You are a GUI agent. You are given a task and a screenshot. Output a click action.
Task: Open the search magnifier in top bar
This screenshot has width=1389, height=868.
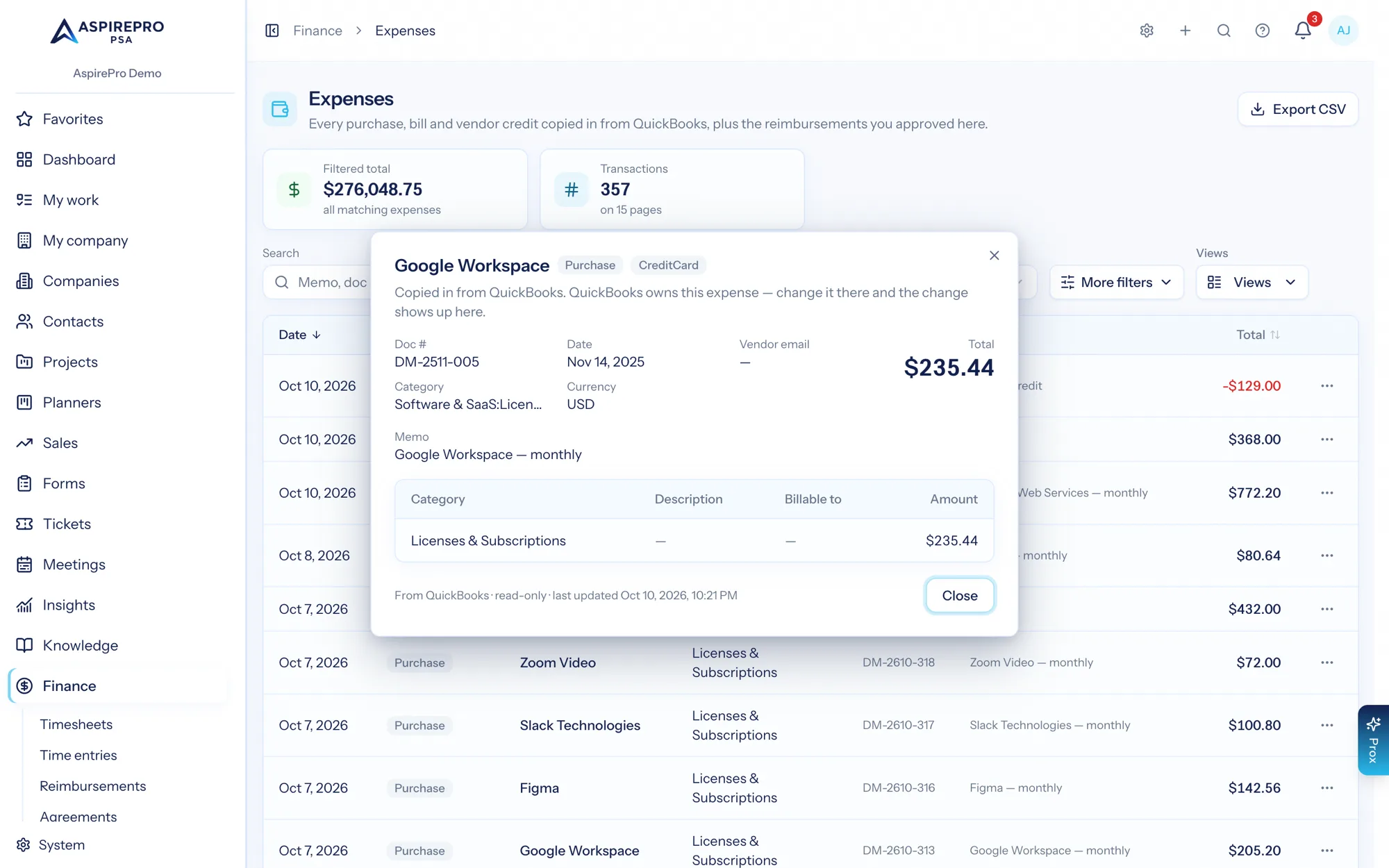(1224, 31)
